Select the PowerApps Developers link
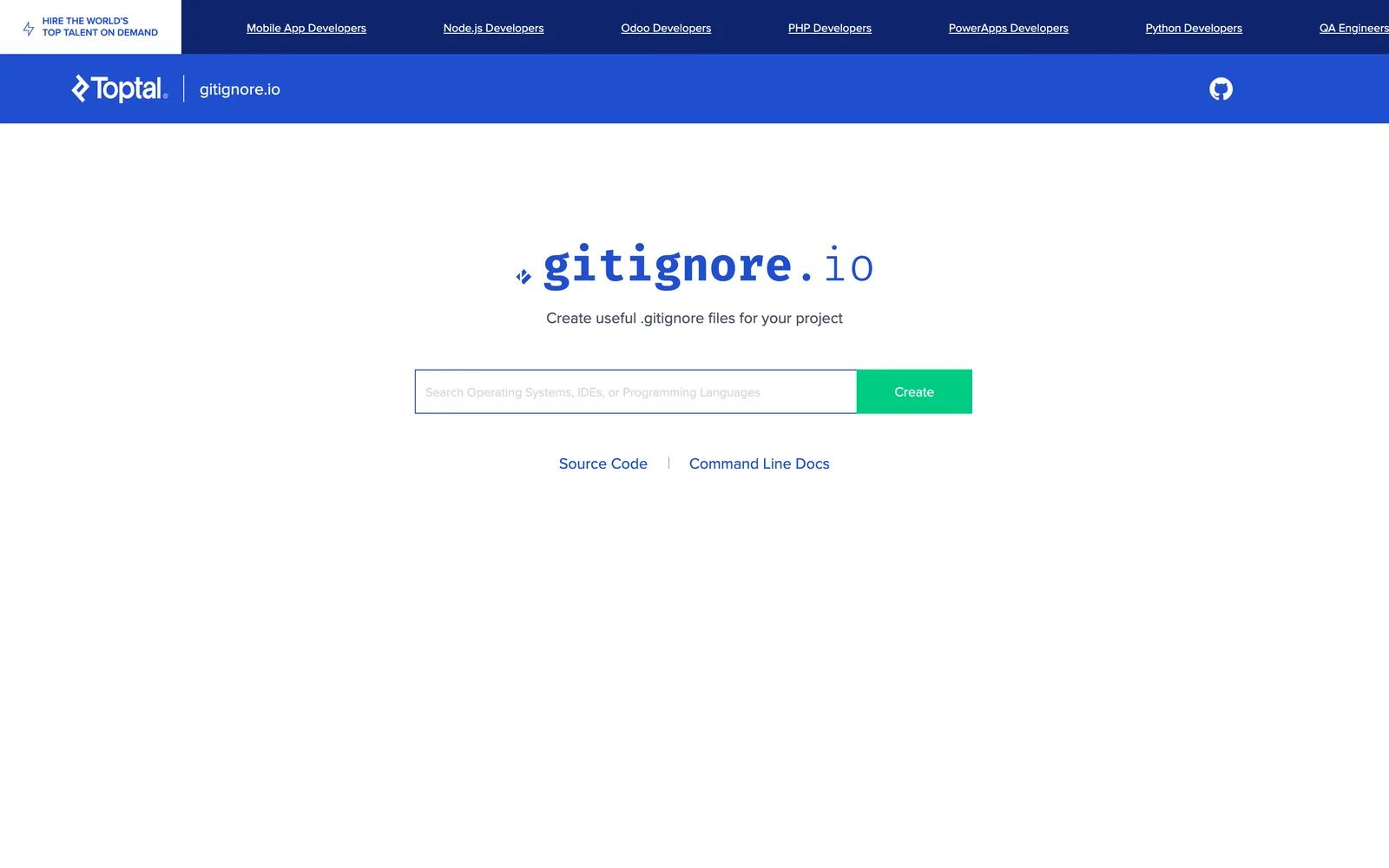Screen dimensions: 1389x868 coord(1009,28)
